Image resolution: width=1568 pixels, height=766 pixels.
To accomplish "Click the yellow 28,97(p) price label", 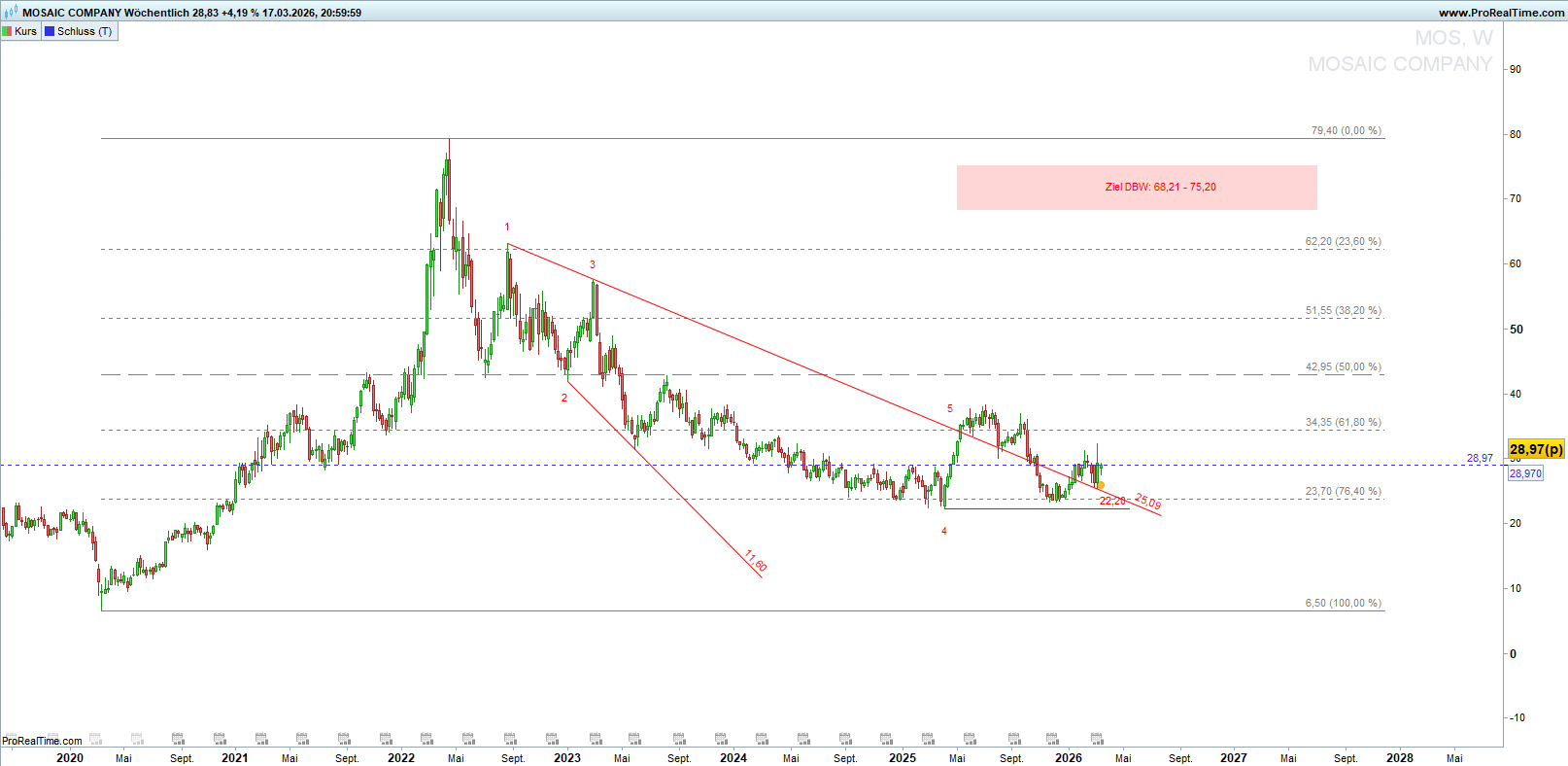I will pyautogui.click(x=1536, y=449).
